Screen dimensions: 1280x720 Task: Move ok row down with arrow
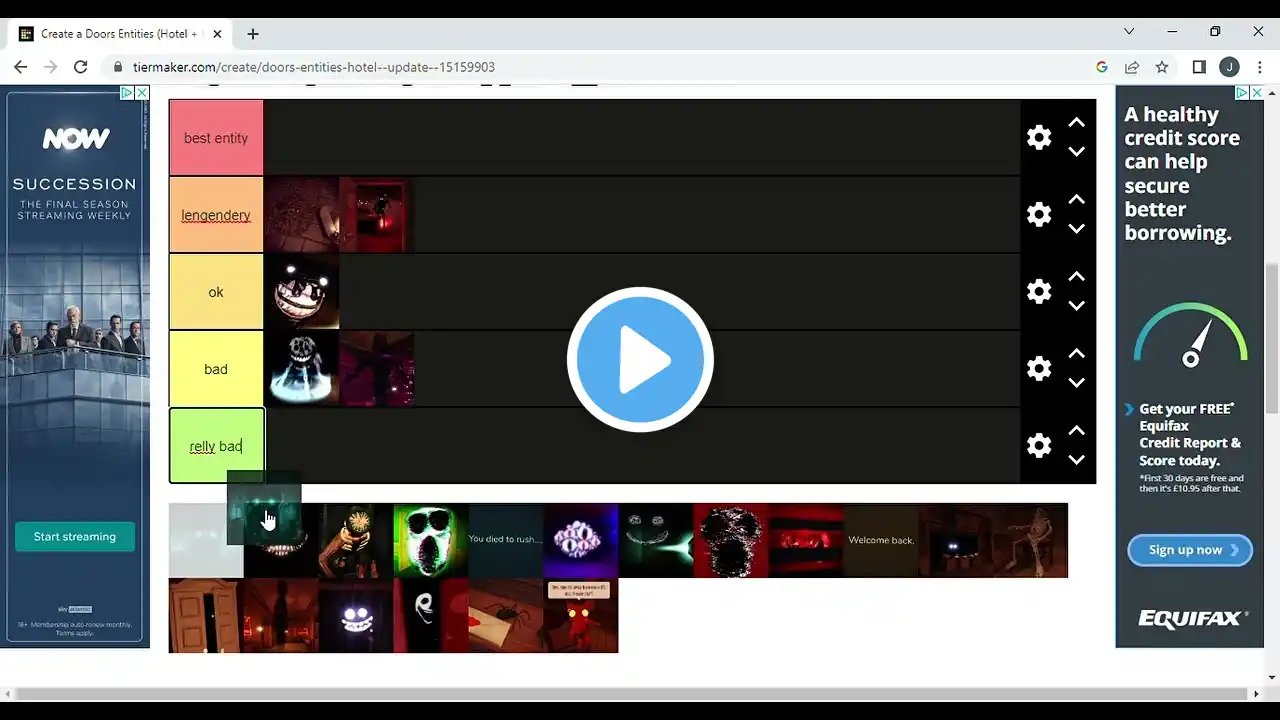coord(1076,306)
